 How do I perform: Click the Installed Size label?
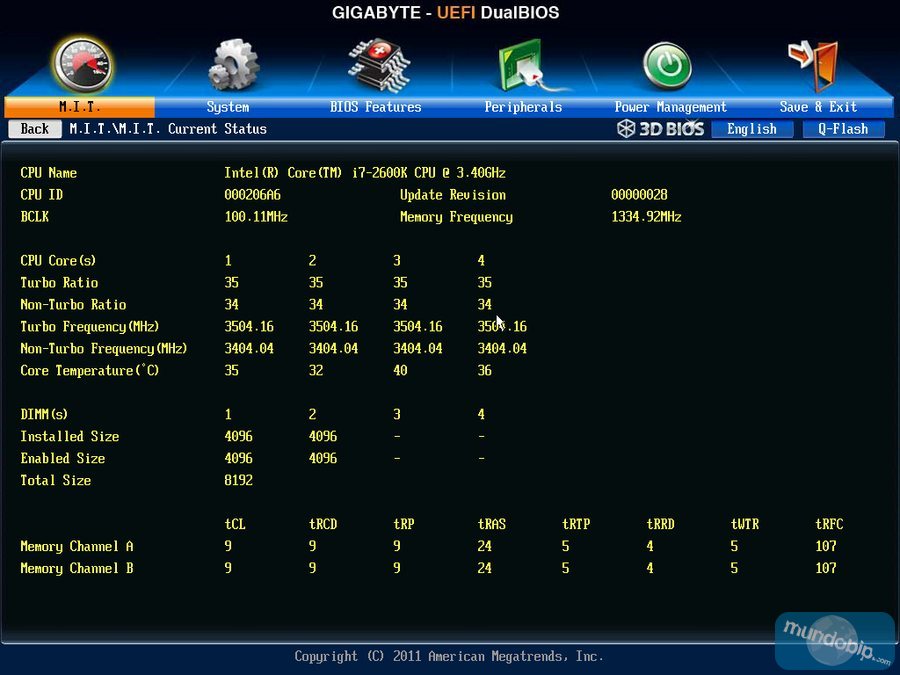[x=70, y=436]
